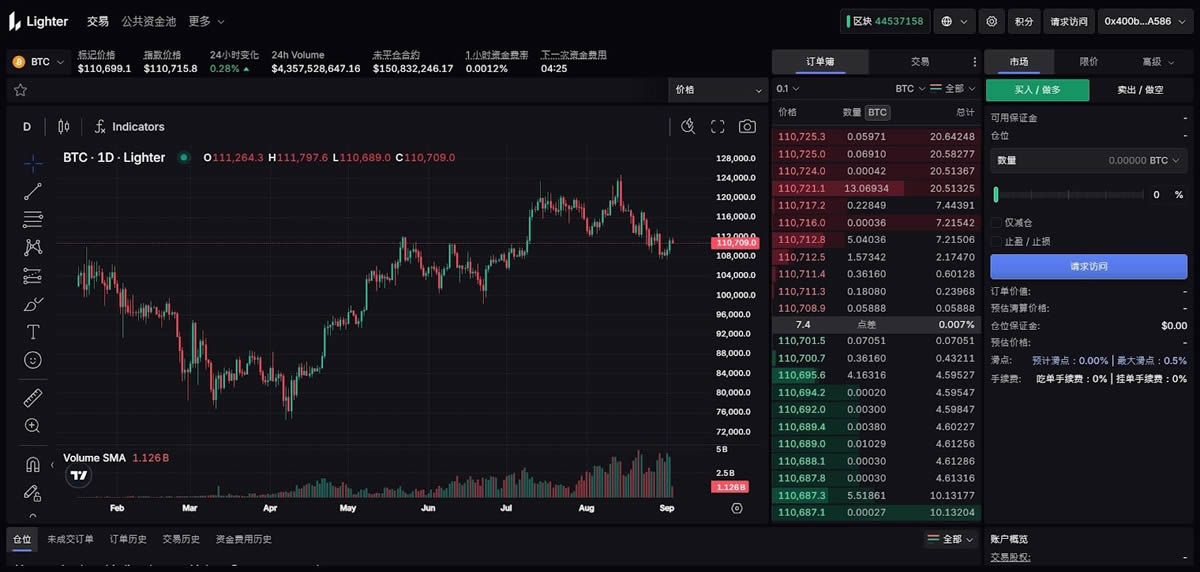Image resolution: width=1200 pixels, height=572 pixels.
Task: Enter fullscreen chart mode
Action: point(717,127)
